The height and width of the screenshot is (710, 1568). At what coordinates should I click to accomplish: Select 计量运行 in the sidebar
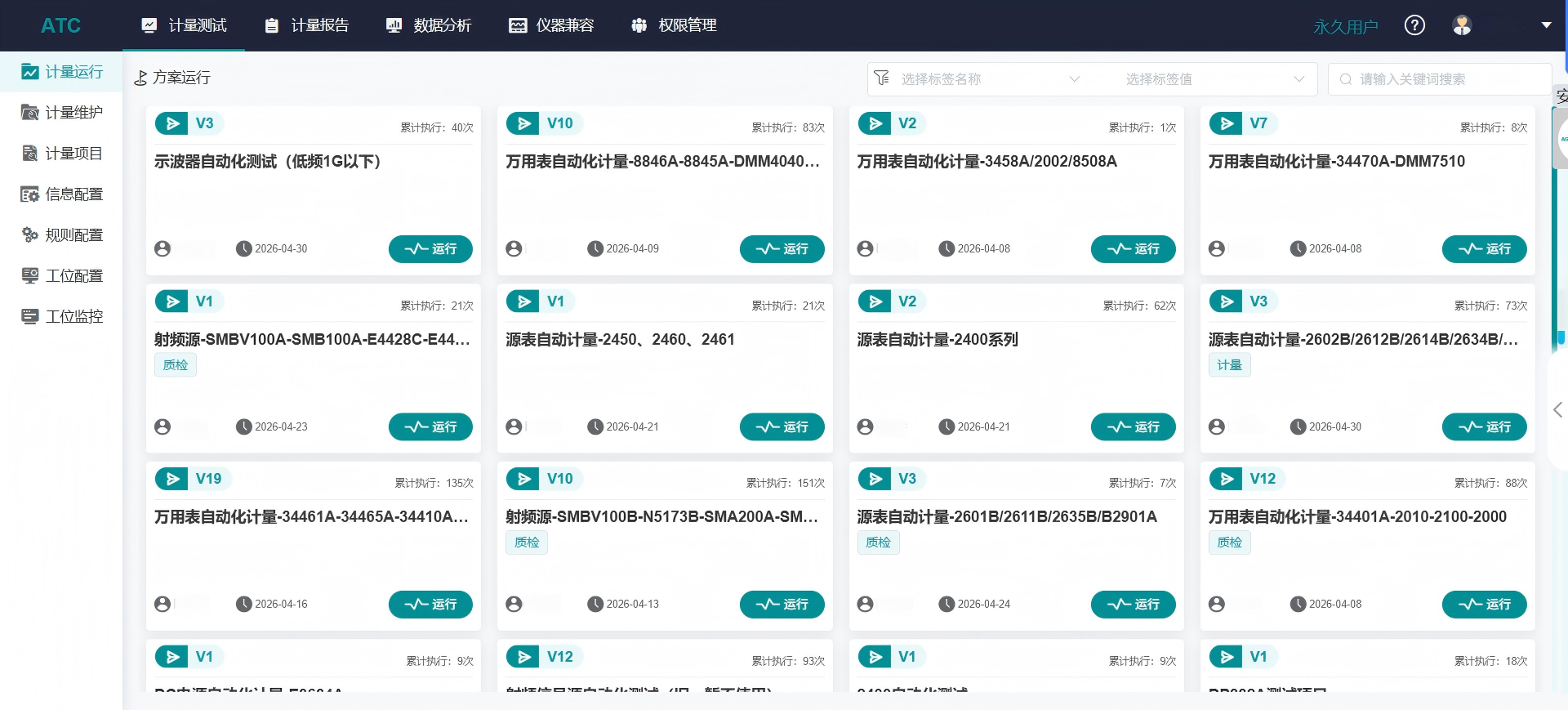[x=61, y=72]
